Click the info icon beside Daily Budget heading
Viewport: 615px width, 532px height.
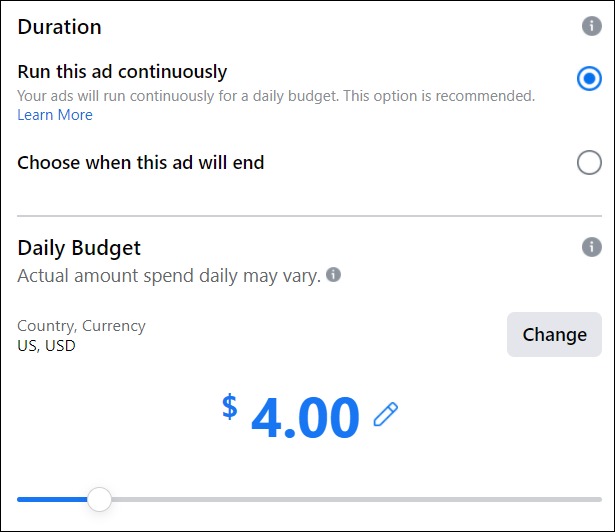point(591,247)
